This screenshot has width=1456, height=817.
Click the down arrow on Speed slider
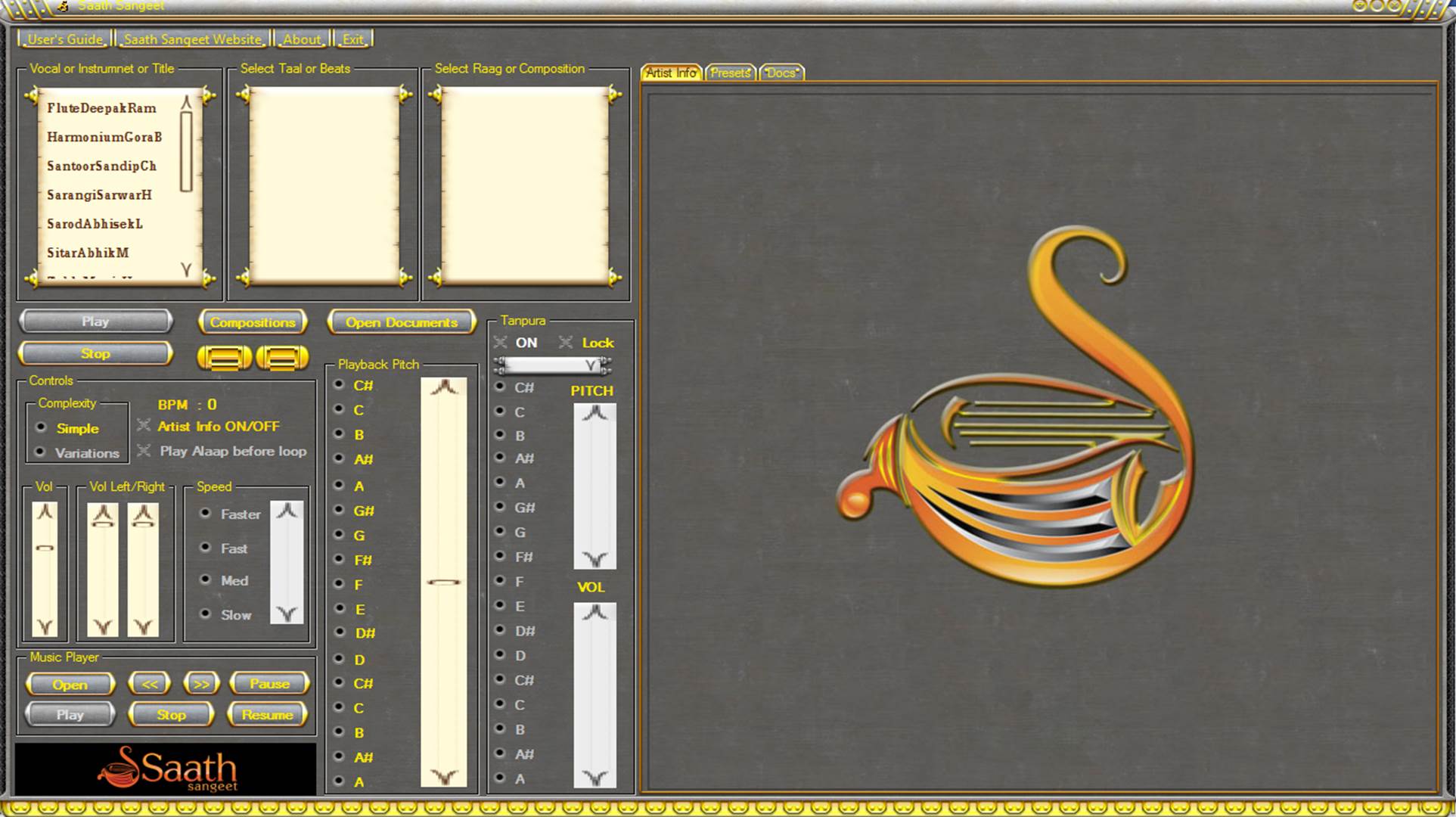tap(287, 614)
